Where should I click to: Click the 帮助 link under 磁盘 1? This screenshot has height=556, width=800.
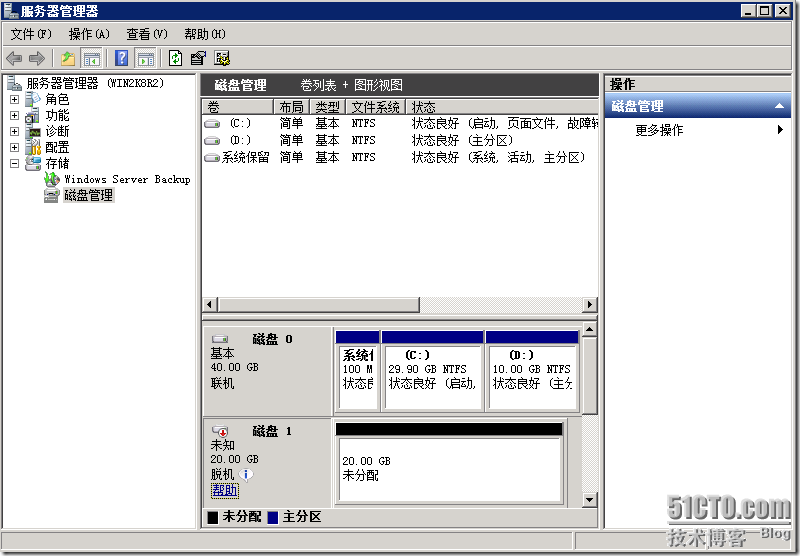tap(224, 491)
